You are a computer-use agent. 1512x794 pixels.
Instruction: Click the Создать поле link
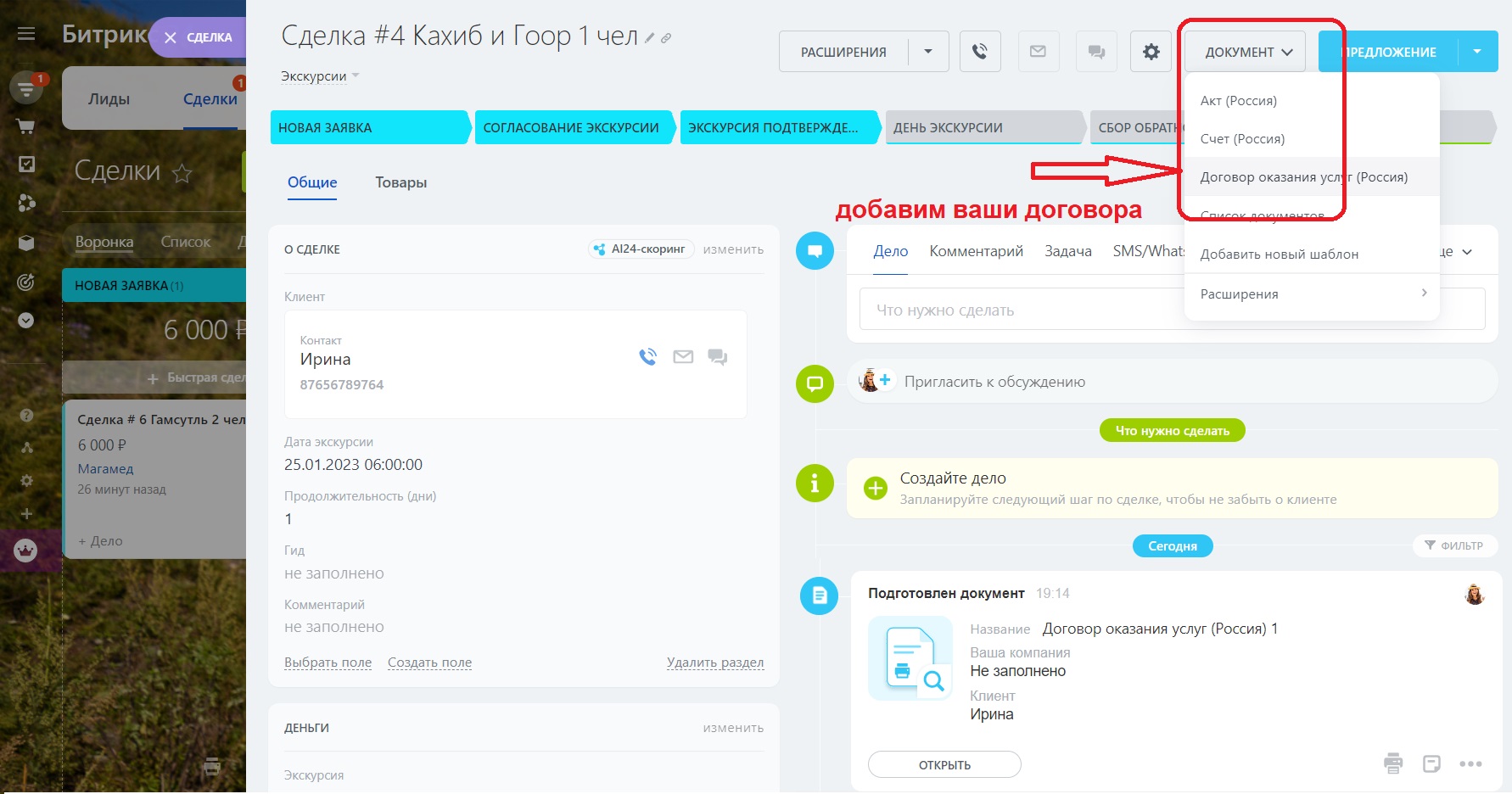click(429, 663)
